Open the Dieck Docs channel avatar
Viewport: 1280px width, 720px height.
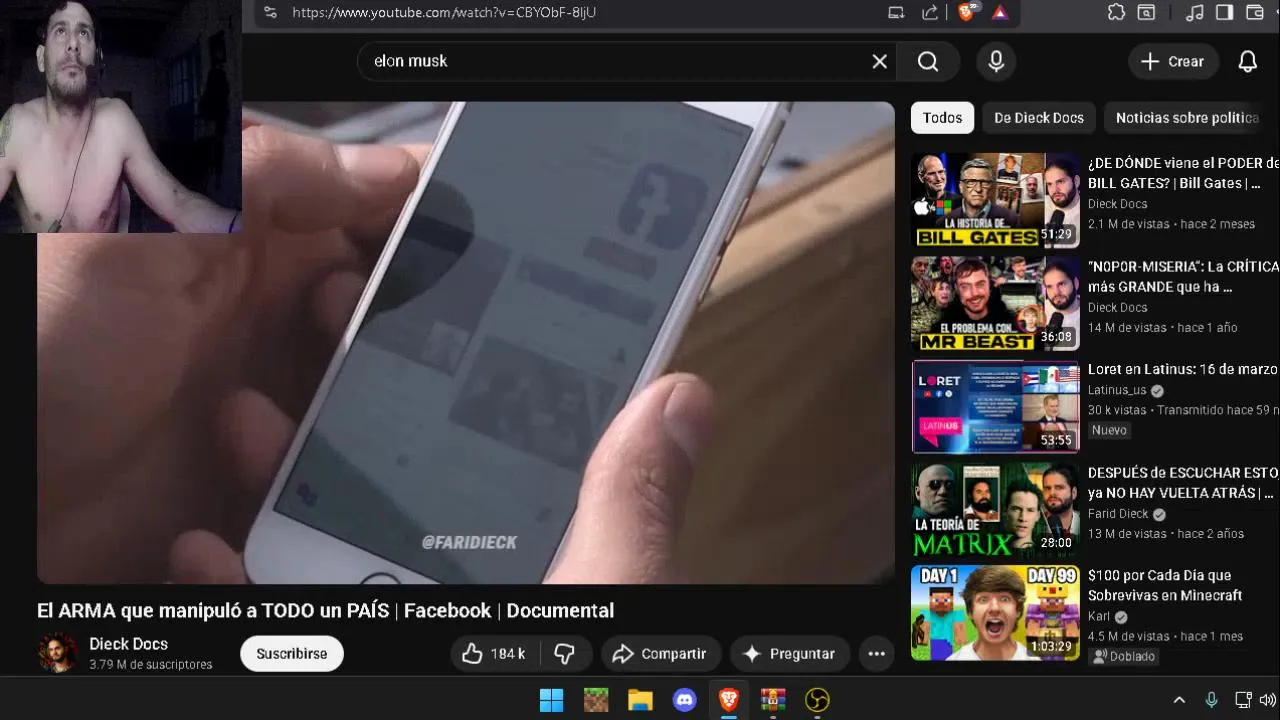tap(57, 653)
